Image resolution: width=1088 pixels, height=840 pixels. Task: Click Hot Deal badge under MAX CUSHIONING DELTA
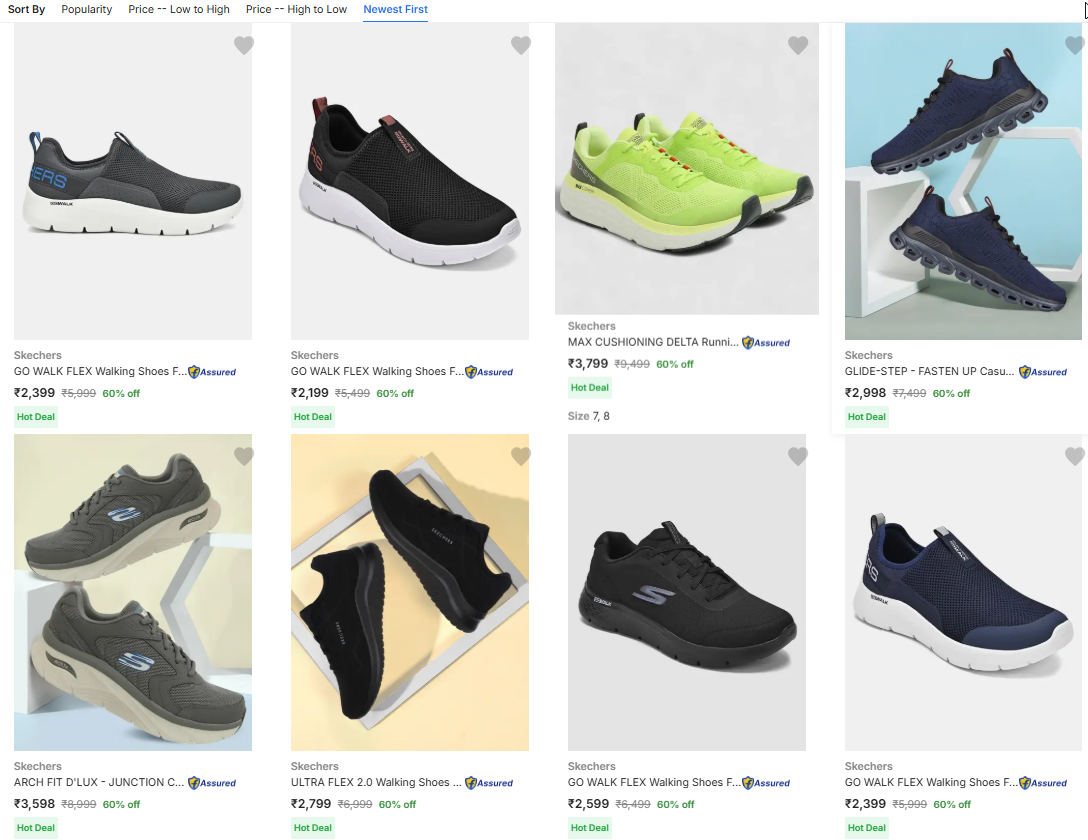[x=589, y=388]
